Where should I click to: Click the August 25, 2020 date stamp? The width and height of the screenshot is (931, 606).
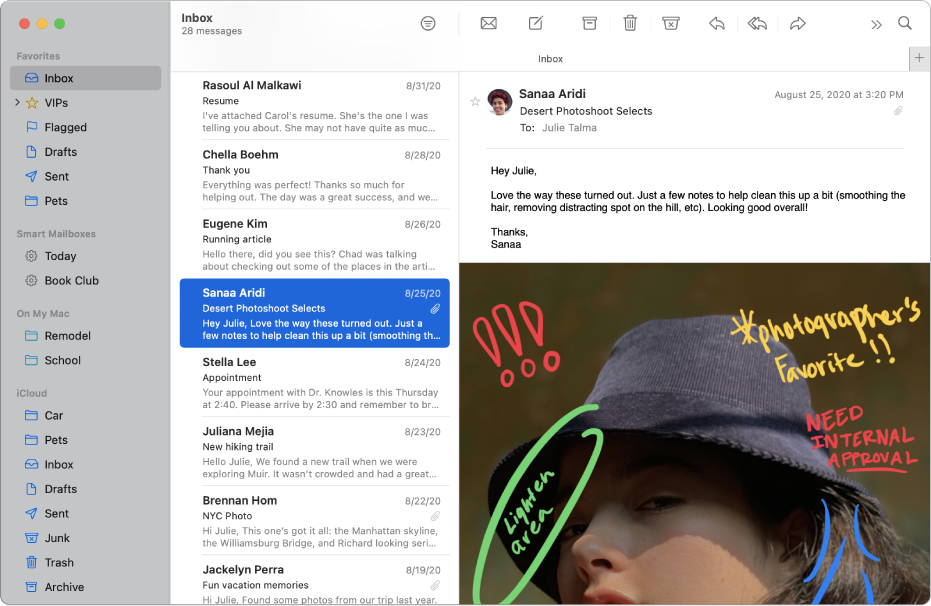click(838, 94)
